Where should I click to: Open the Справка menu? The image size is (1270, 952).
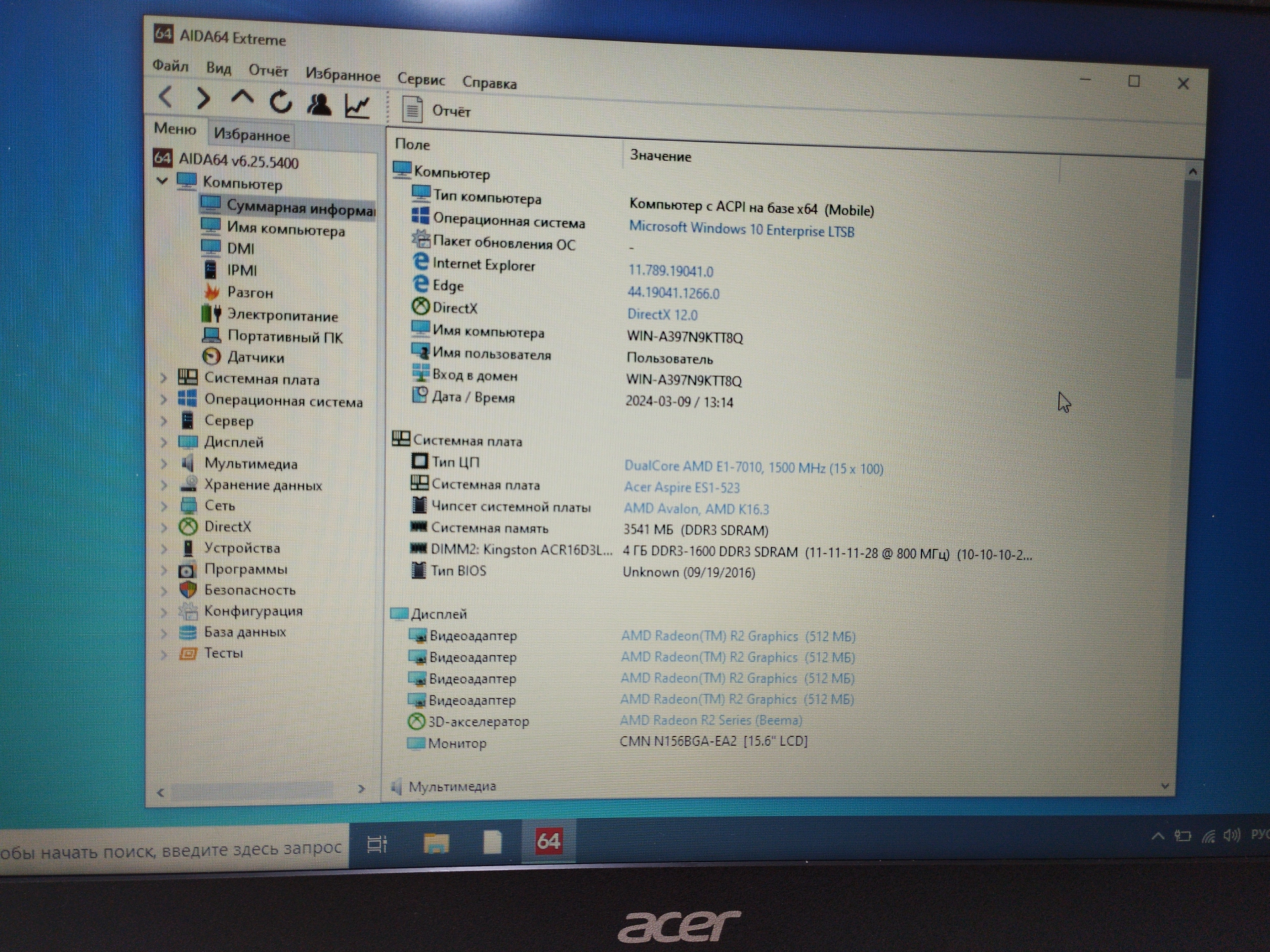[x=489, y=83]
